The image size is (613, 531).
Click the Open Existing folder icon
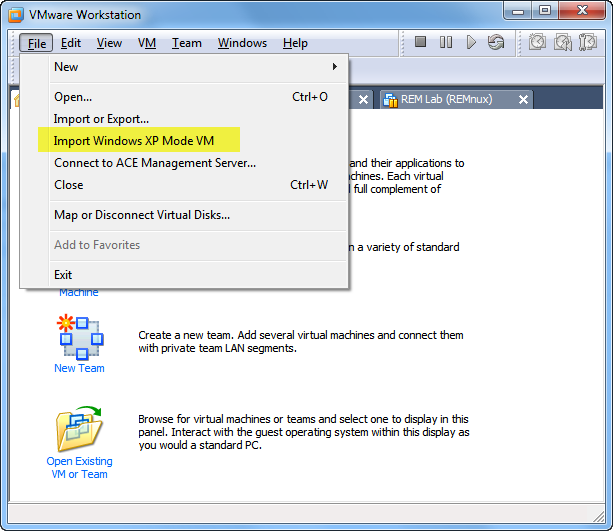(x=79, y=429)
